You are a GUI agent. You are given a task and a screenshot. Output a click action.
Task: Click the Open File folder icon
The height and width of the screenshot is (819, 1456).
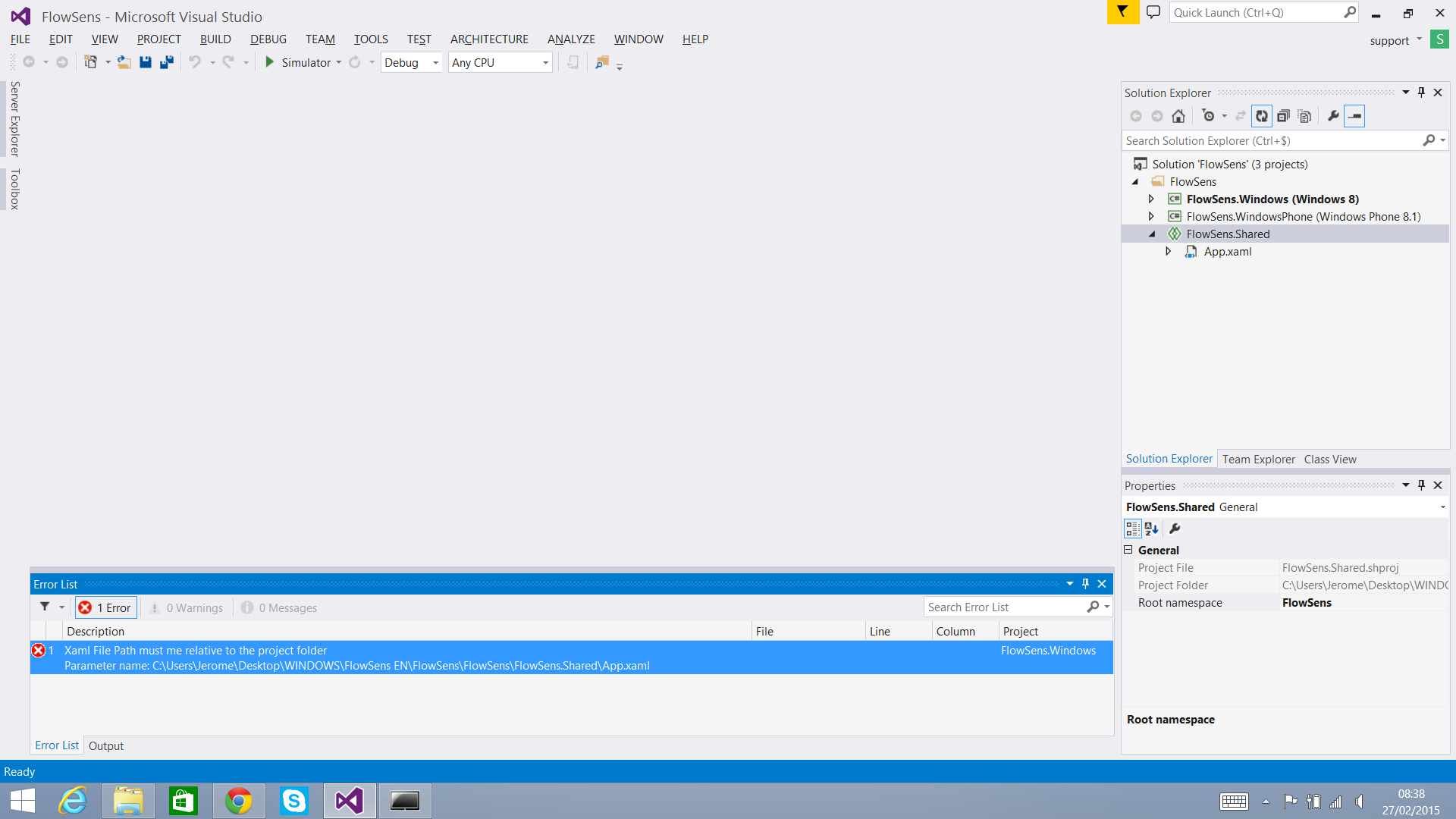(x=124, y=62)
